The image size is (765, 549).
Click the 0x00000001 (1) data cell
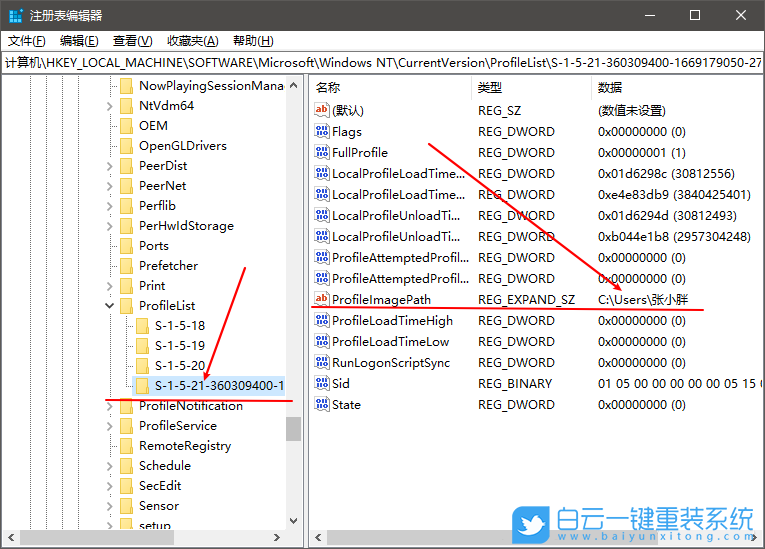642,153
